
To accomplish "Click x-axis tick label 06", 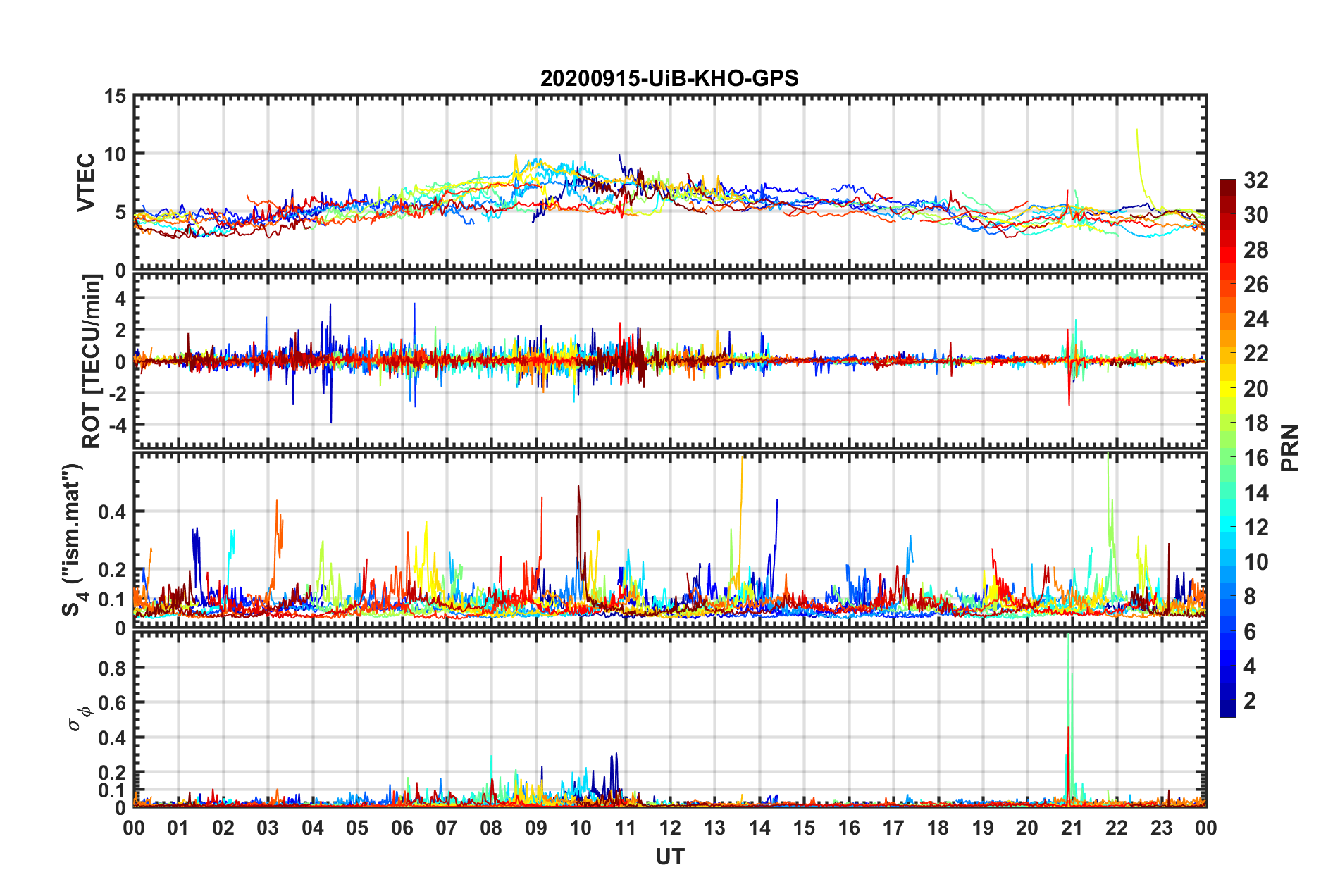I will tap(402, 828).
